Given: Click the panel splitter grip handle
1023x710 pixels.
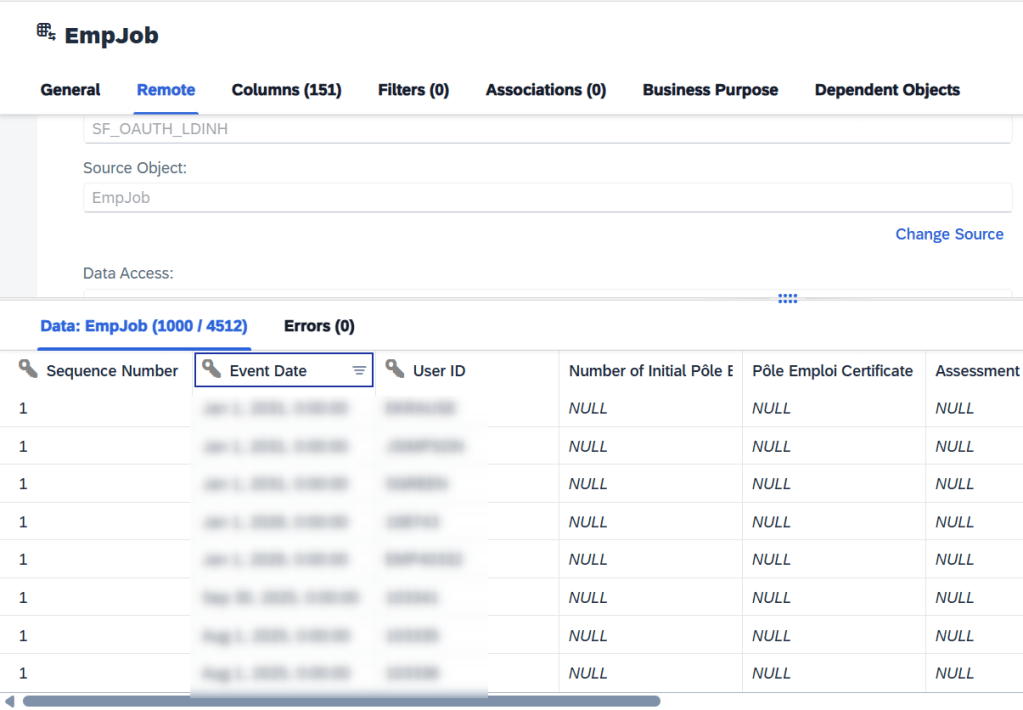Looking at the screenshot, I should point(787,298).
